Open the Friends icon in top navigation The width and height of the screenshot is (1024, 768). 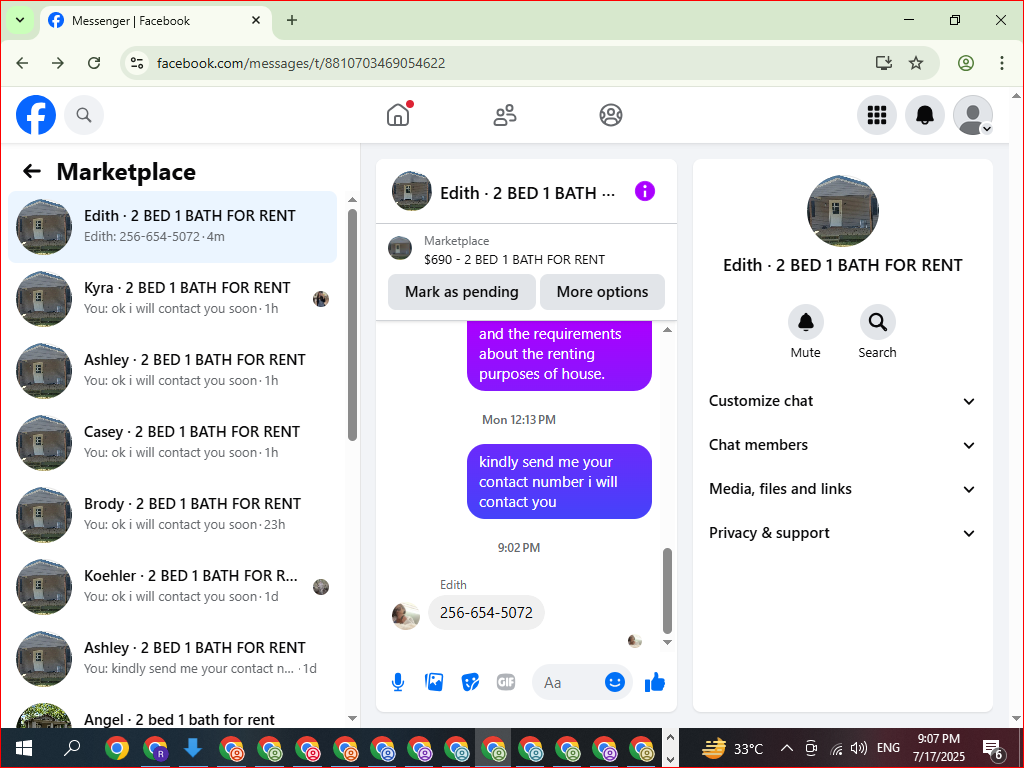(505, 115)
